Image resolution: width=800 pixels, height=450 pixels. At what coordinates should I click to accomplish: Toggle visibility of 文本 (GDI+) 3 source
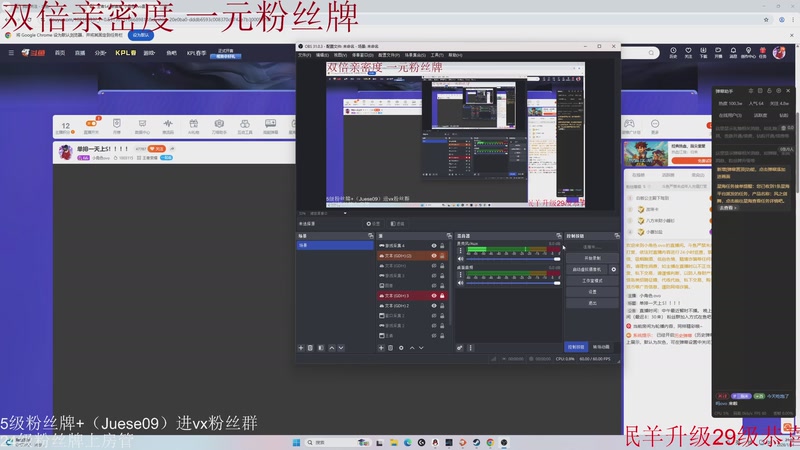tap(434, 295)
